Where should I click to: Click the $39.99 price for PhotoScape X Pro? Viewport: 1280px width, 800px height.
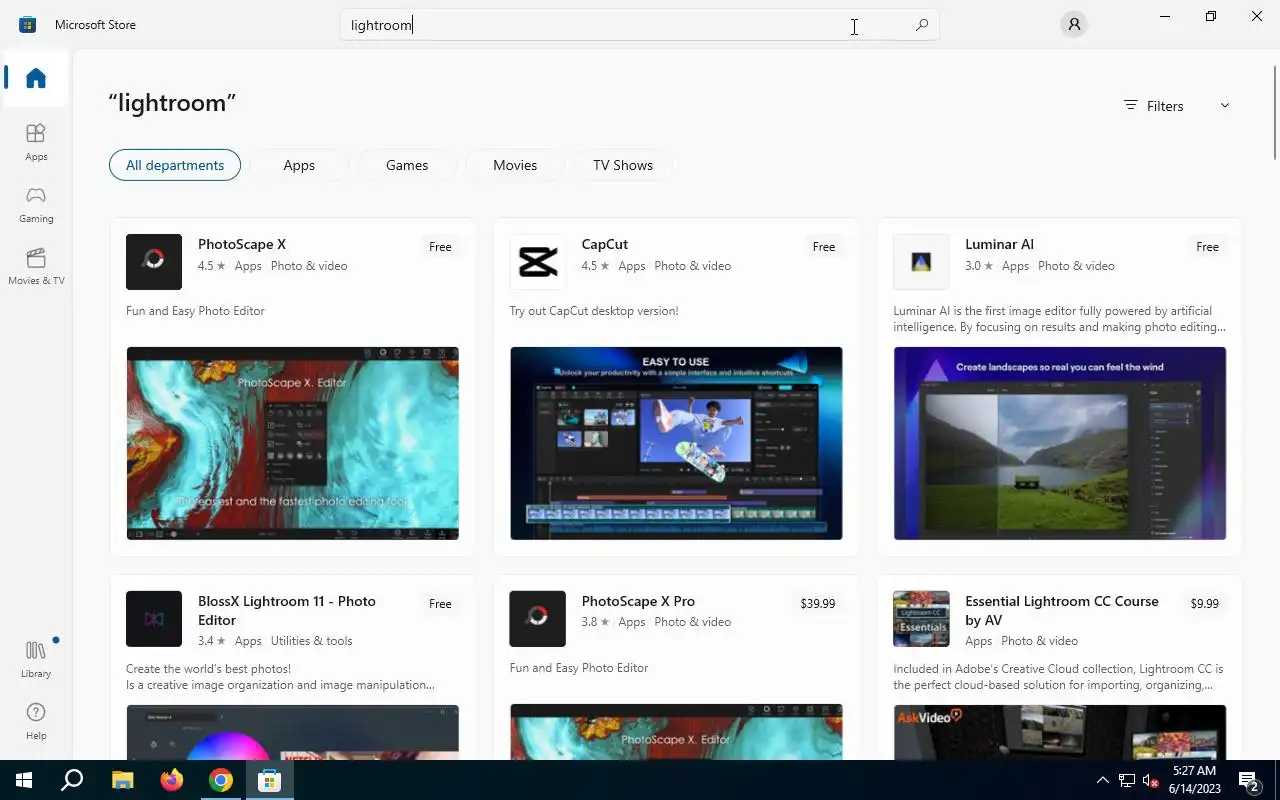[x=818, y=604]
